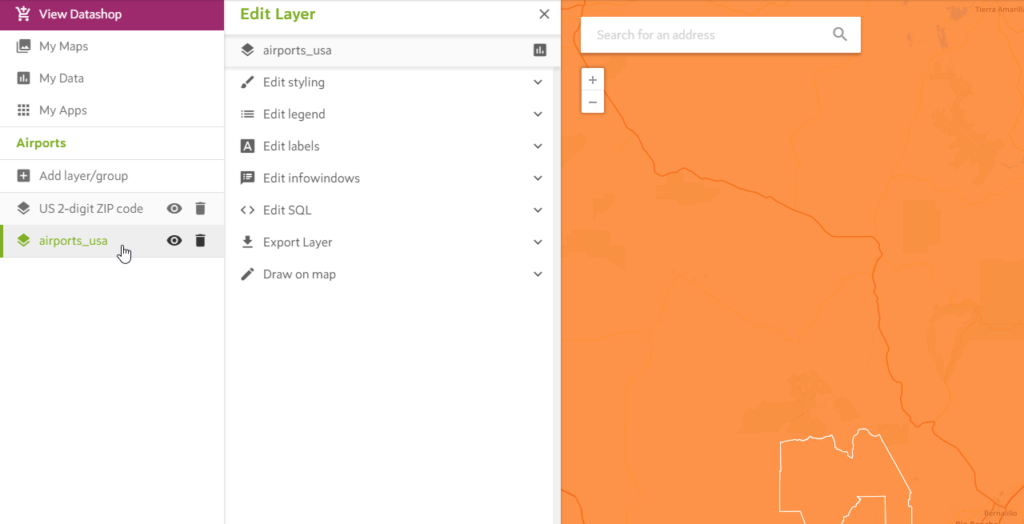Click the layer icon in Edit Layer header
This screenshot has width=1024, height=524.
247,50
